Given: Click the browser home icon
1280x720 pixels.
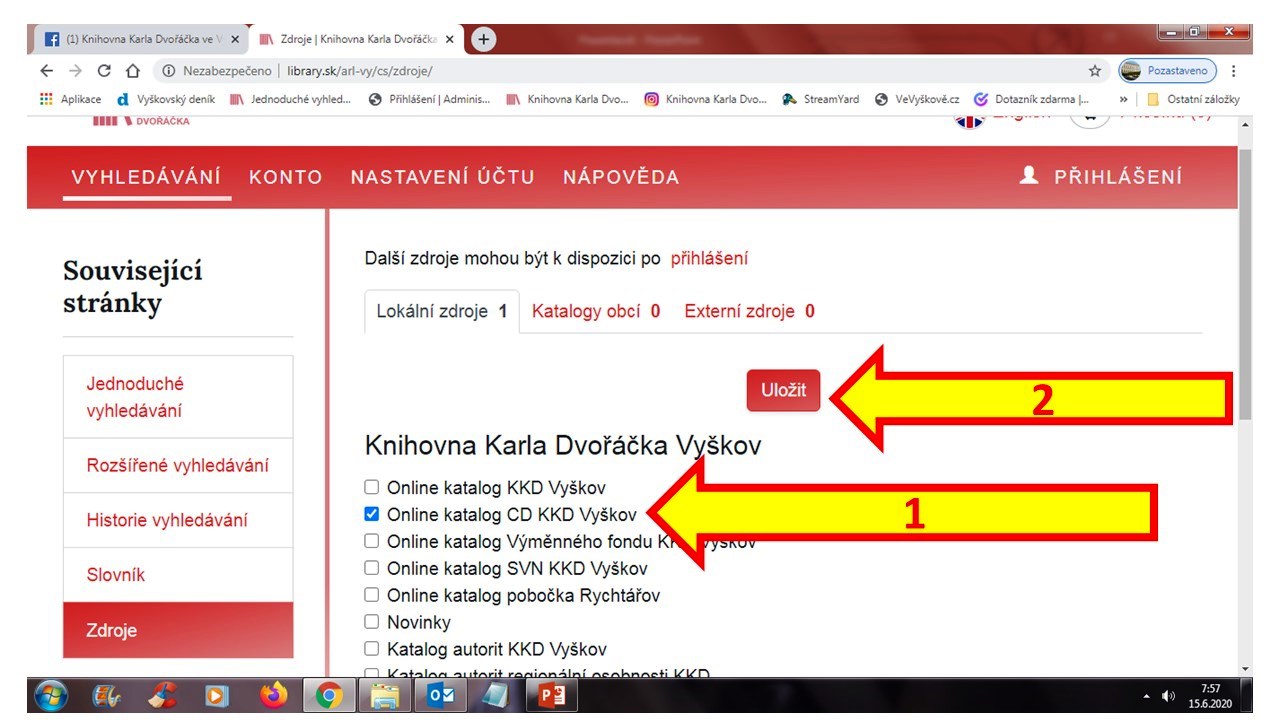Looking at the screenshot, I should 132,71.
